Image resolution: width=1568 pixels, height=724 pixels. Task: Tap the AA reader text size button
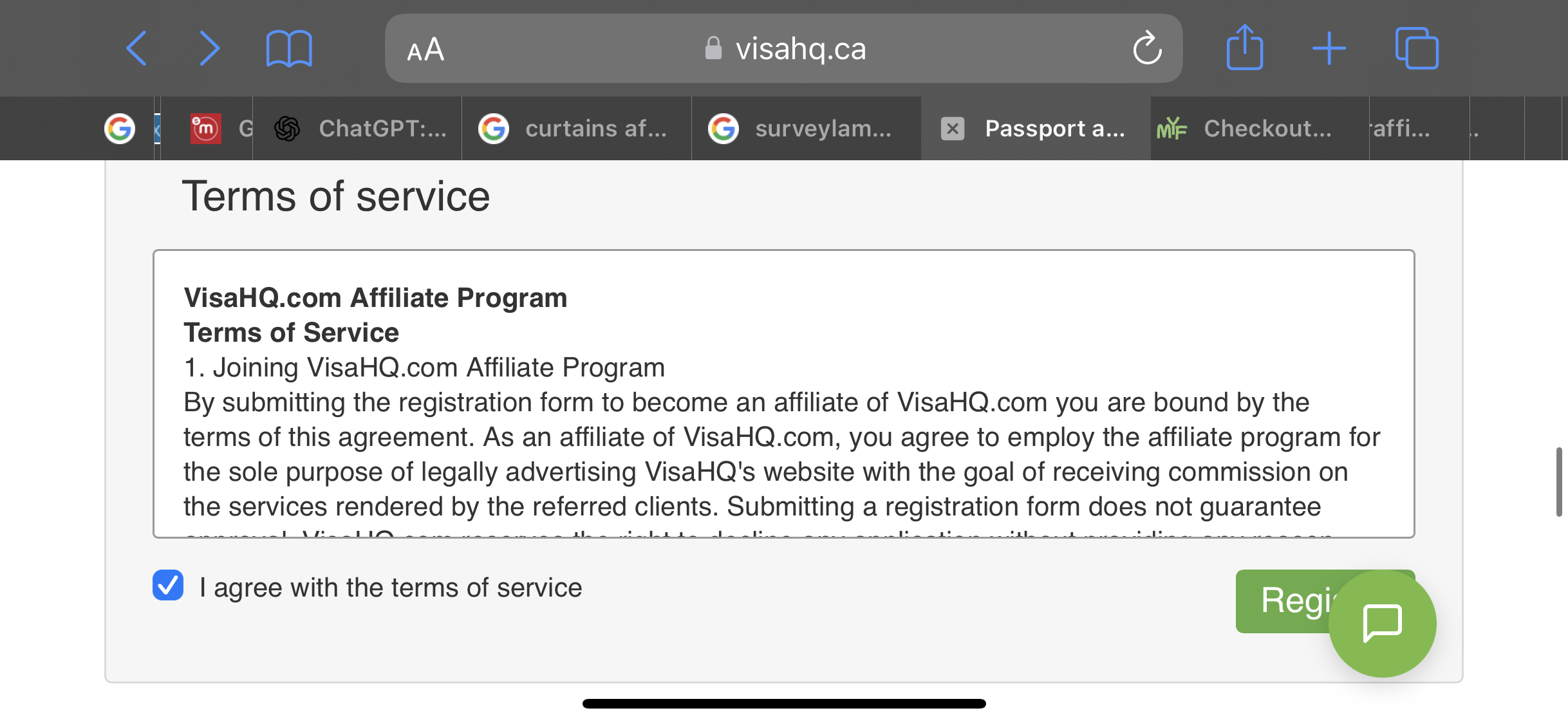click(425, 50)
